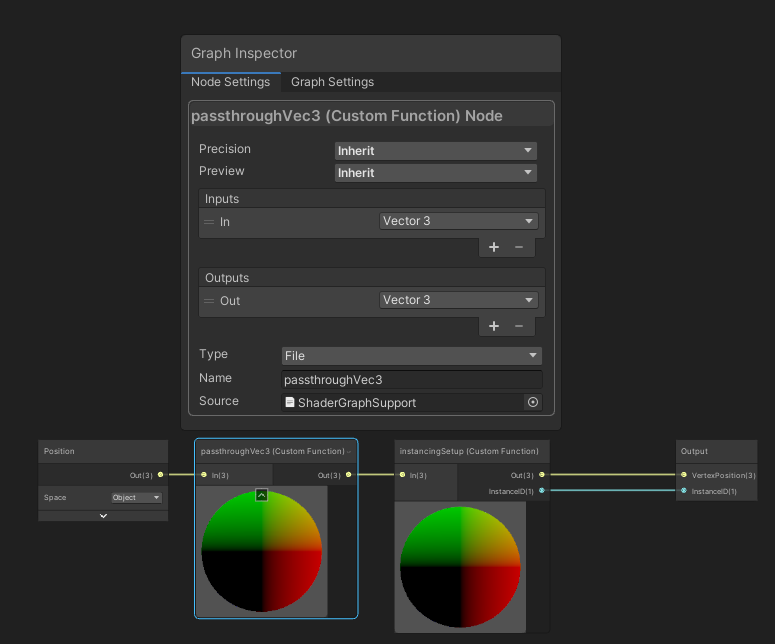Collapse the passthroughVec3 node preview
The width and height of the screenshot is (775, 644).
(x=261, y=495)
